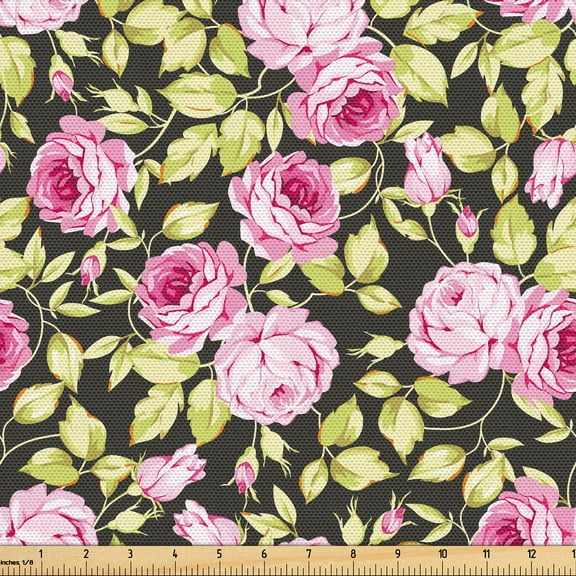Click the number 6 on the ruler
576x576 pixels.
click(264, 554)
